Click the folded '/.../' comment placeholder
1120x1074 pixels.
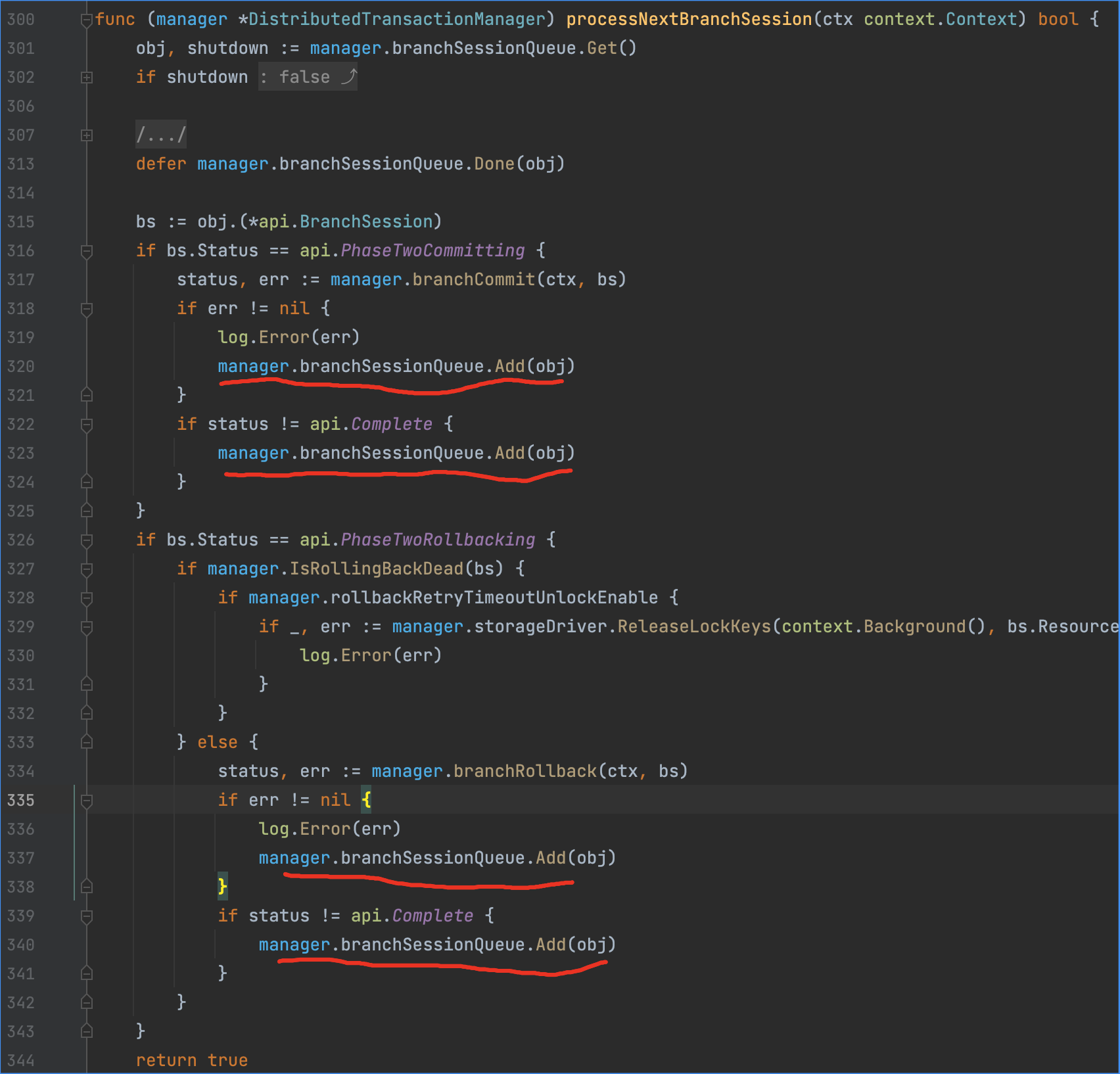(161, 135)
